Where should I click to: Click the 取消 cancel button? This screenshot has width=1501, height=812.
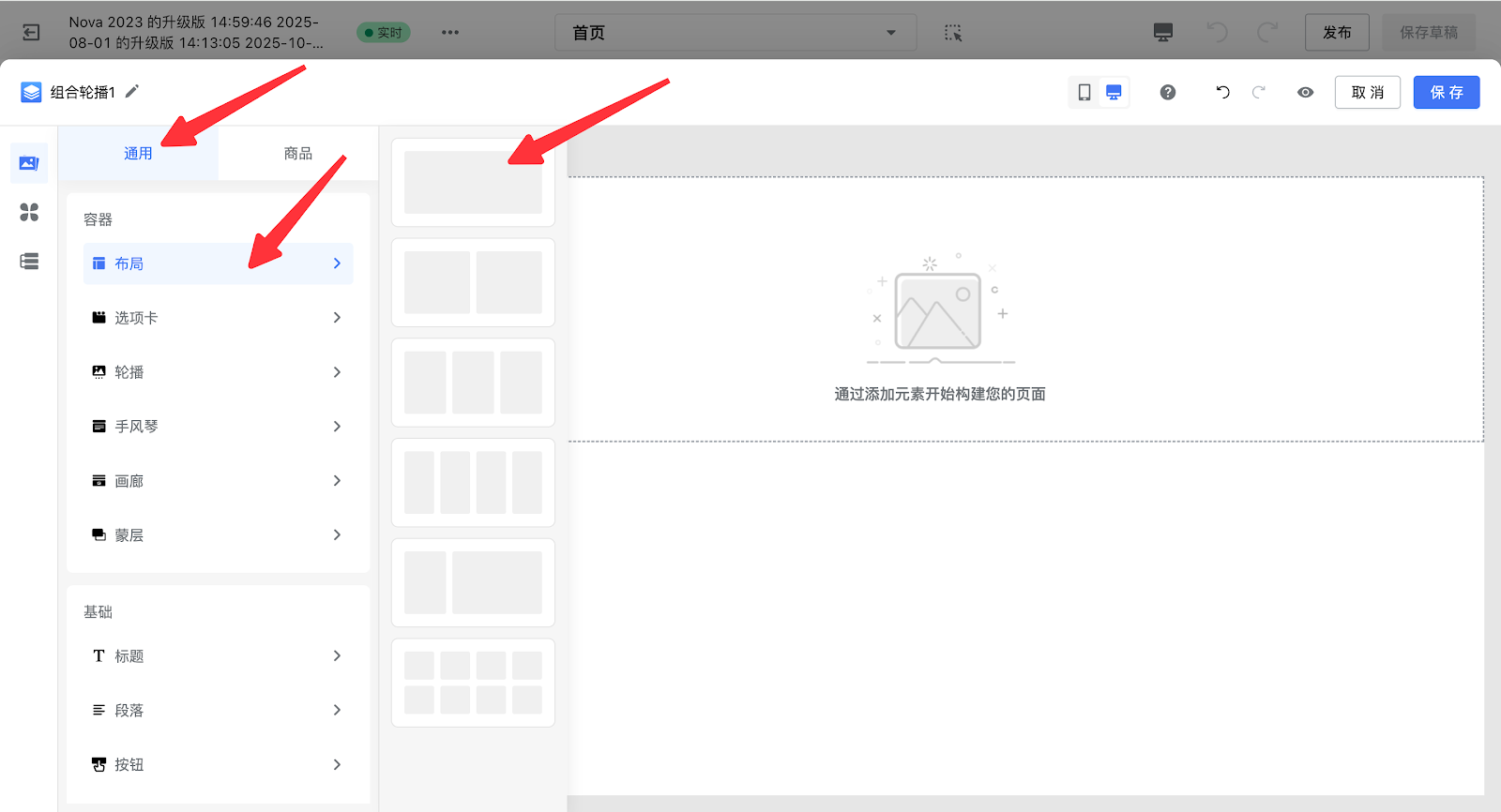pos(1367,92)
